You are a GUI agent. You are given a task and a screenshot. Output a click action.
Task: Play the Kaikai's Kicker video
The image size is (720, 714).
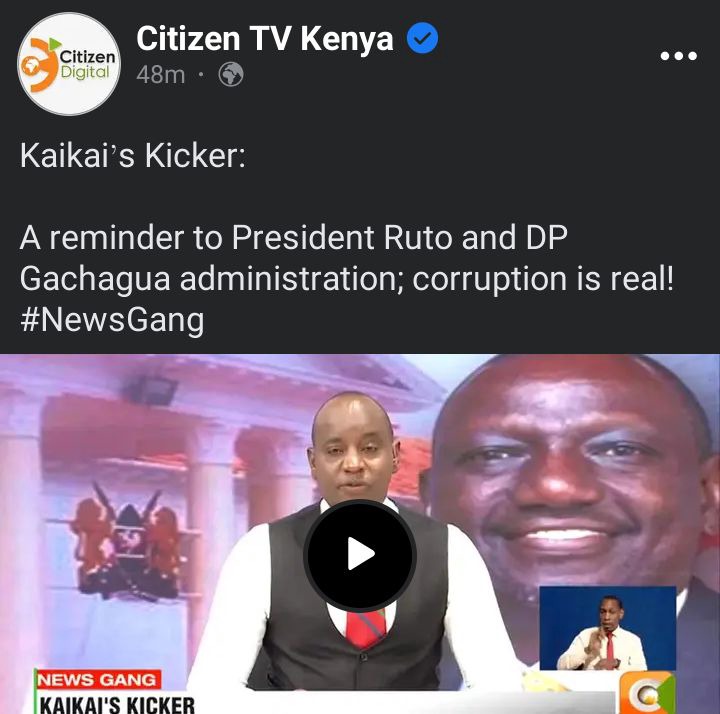click(360, 555)
